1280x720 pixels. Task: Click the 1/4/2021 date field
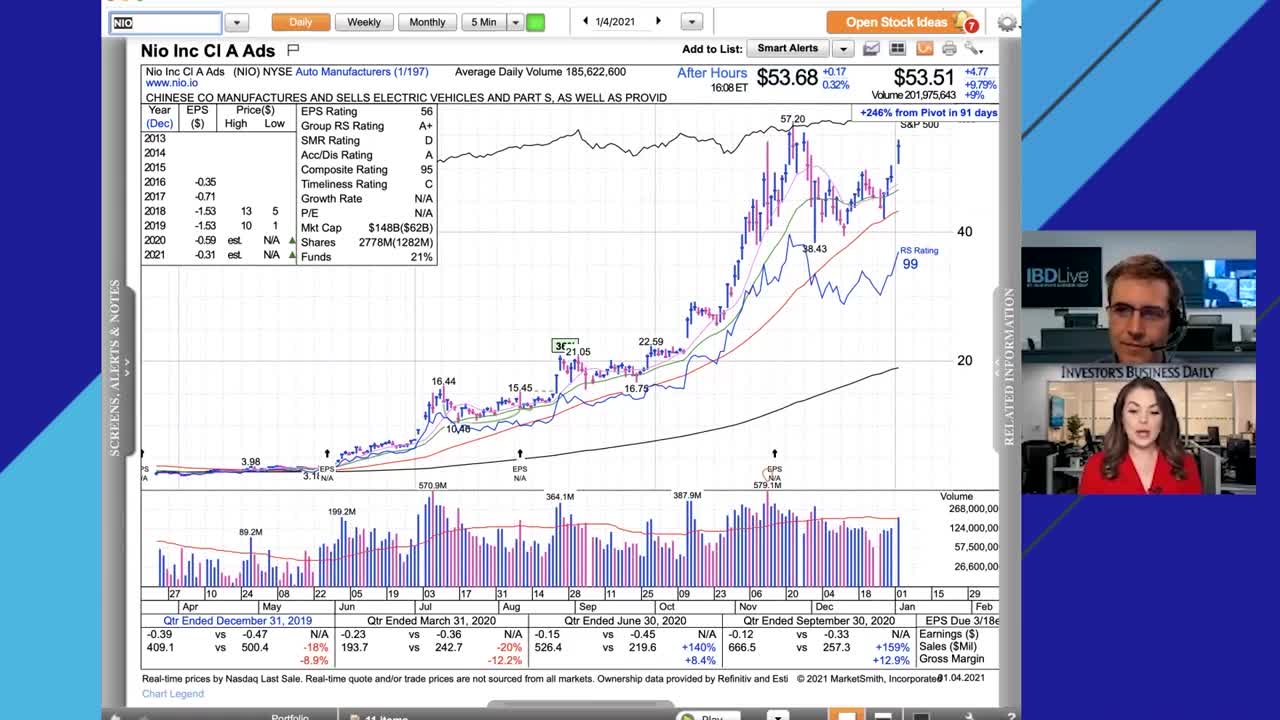tap(615, 21)
